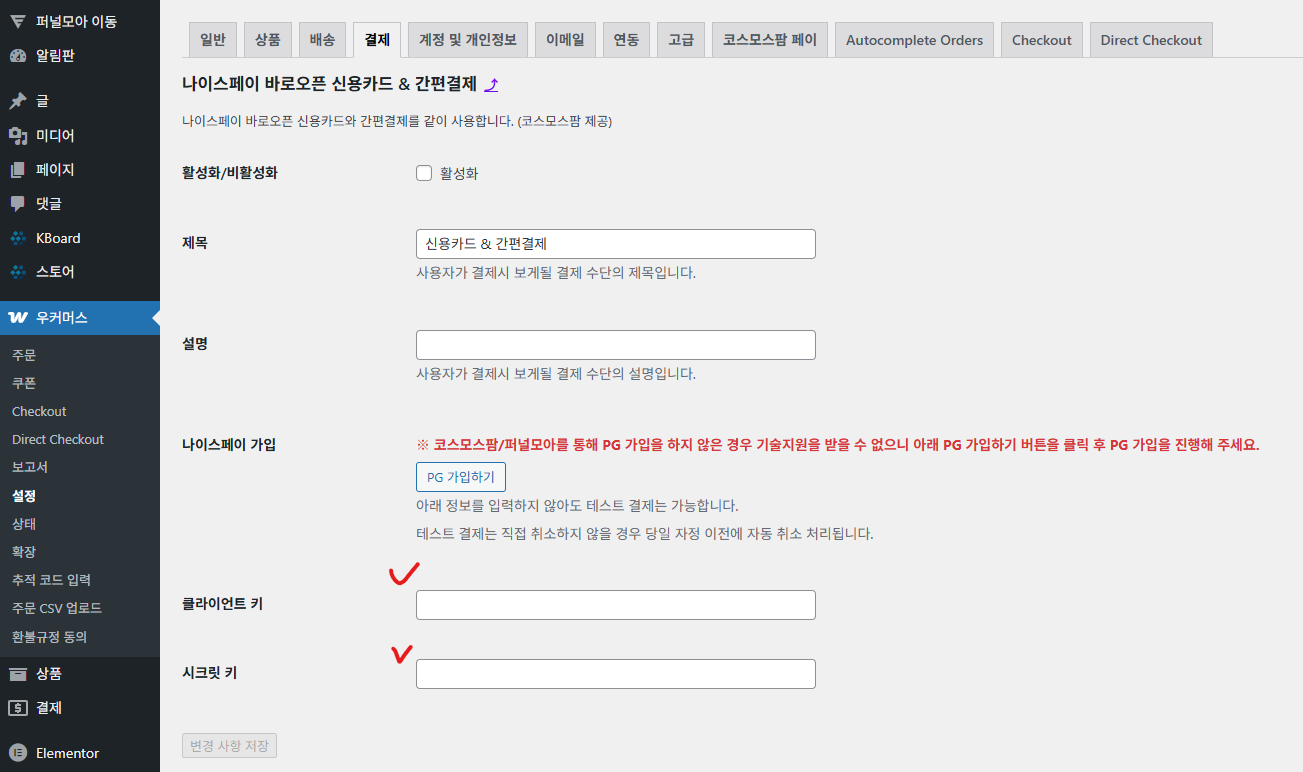Open the 미디어 media library icon
Image resolution: width=1303 pixels, height=772 pixels.
coord(17,135)
